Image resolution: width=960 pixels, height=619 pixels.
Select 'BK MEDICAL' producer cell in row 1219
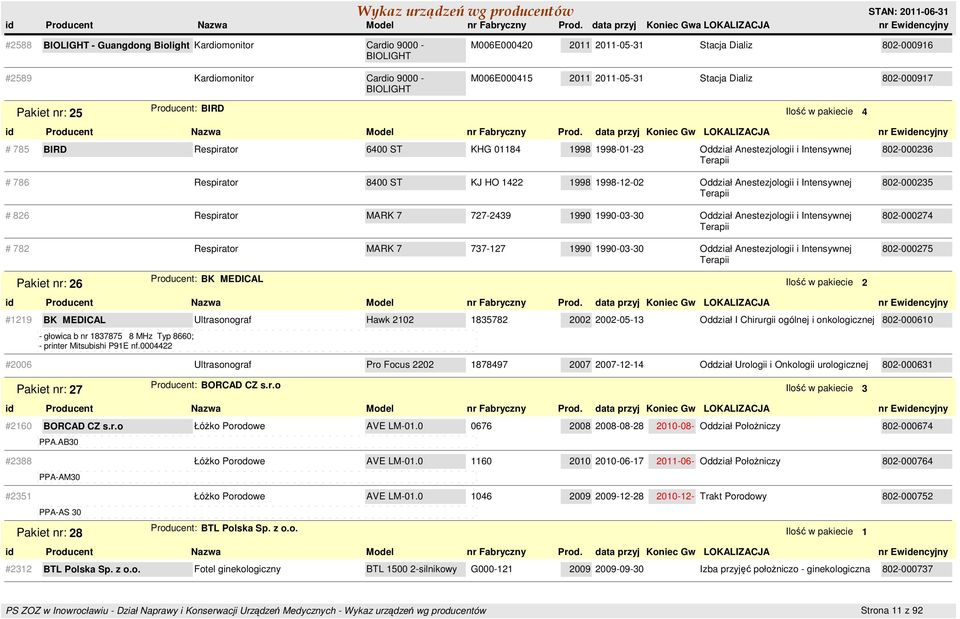click(x=116, y=320)
